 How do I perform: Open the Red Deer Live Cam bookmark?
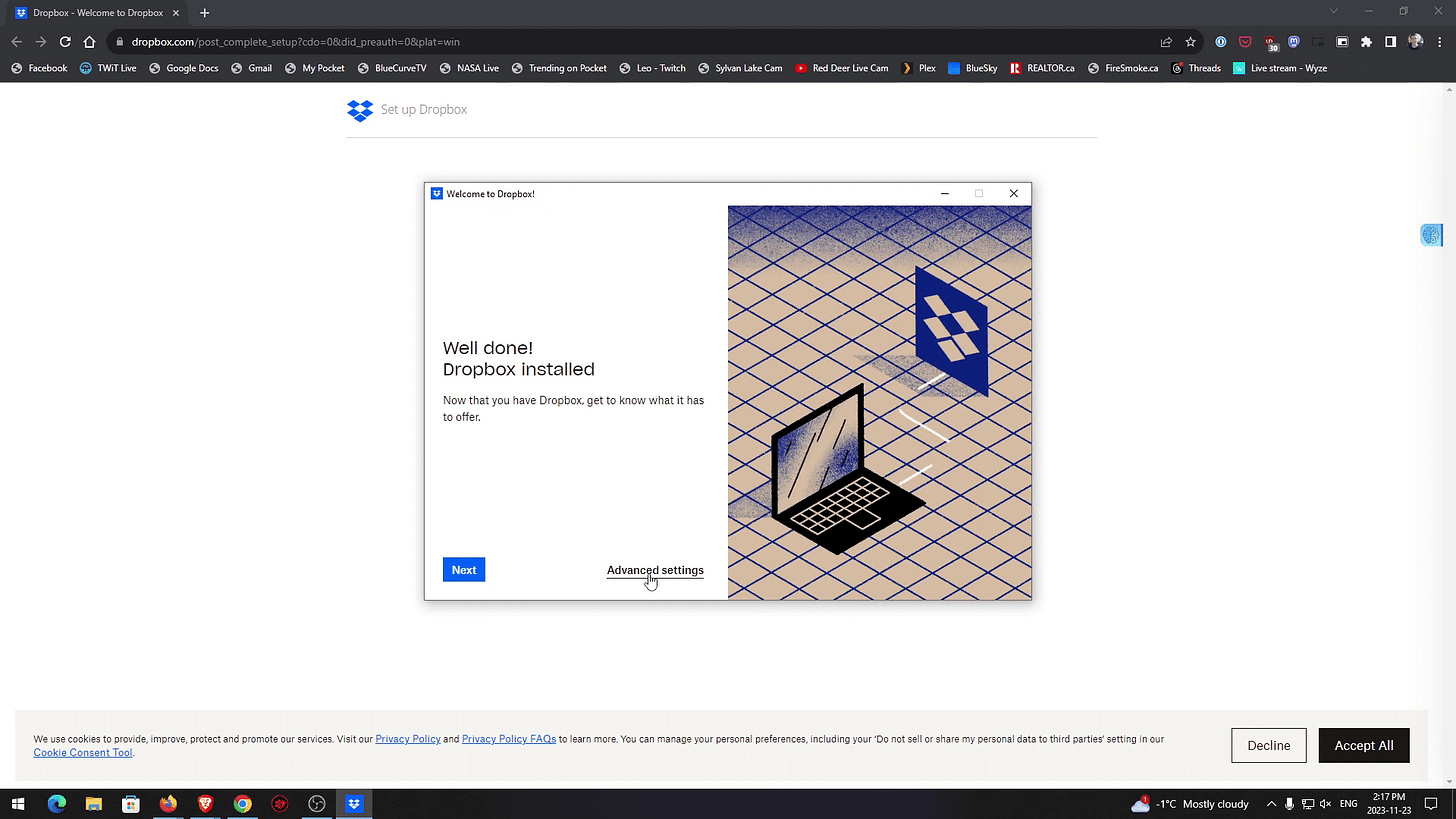(x=842, y=68)
